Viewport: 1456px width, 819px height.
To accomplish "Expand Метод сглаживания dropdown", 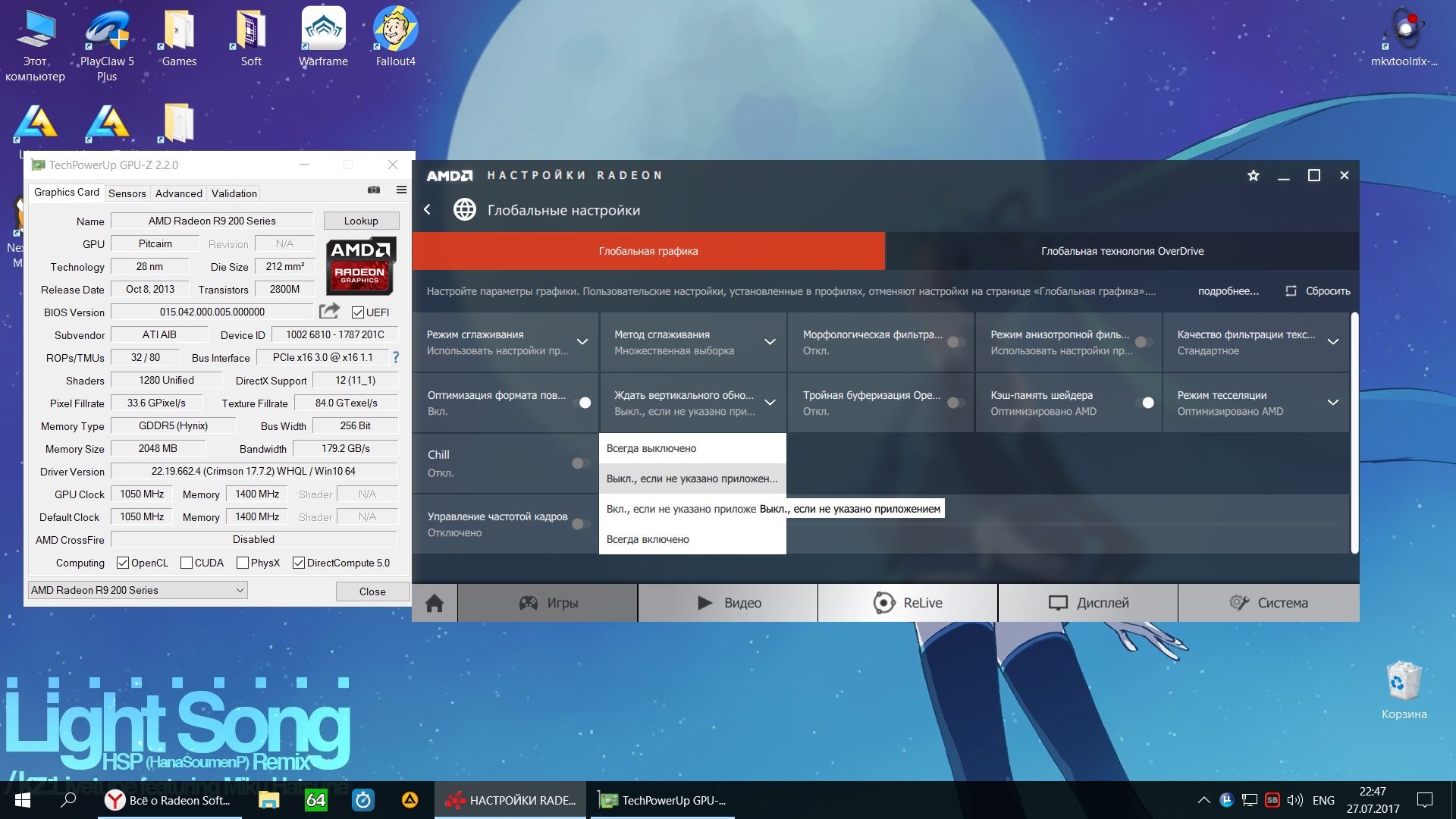I will coord(770,342).
